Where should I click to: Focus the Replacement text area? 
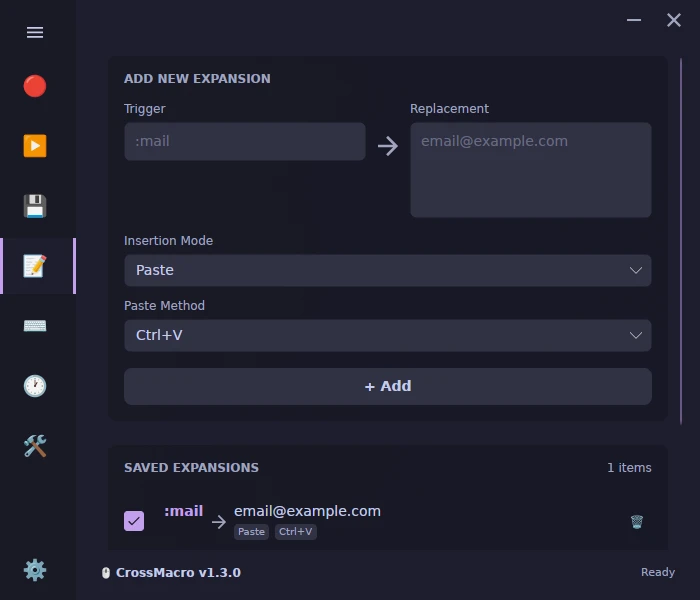click(x=531, y=170)
